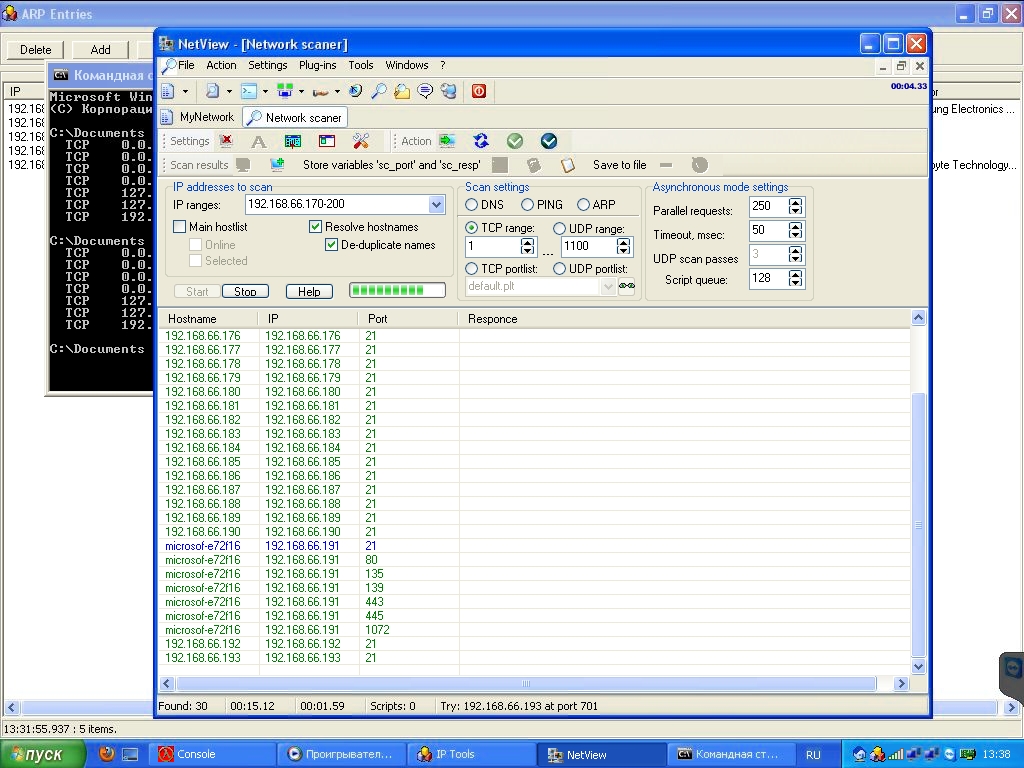Click the cable connector toolbar icon

(321, 92)
